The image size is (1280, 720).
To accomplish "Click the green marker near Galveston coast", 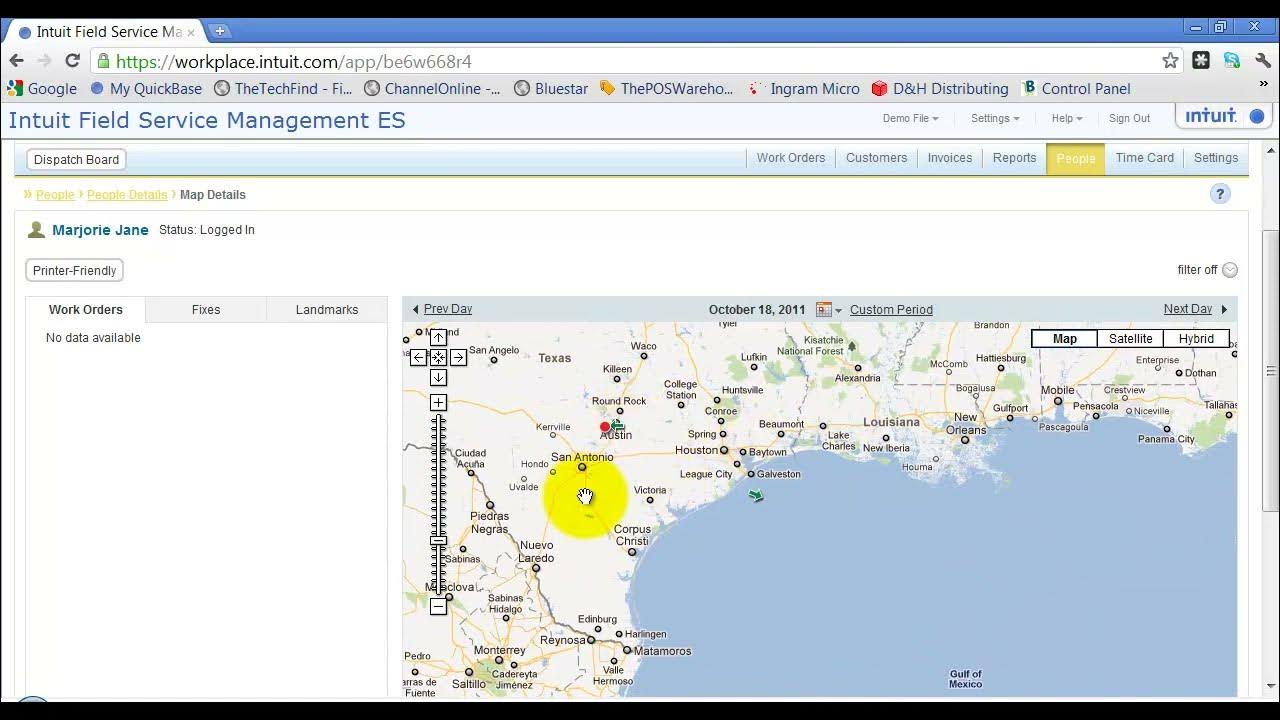I will point(756,495).
